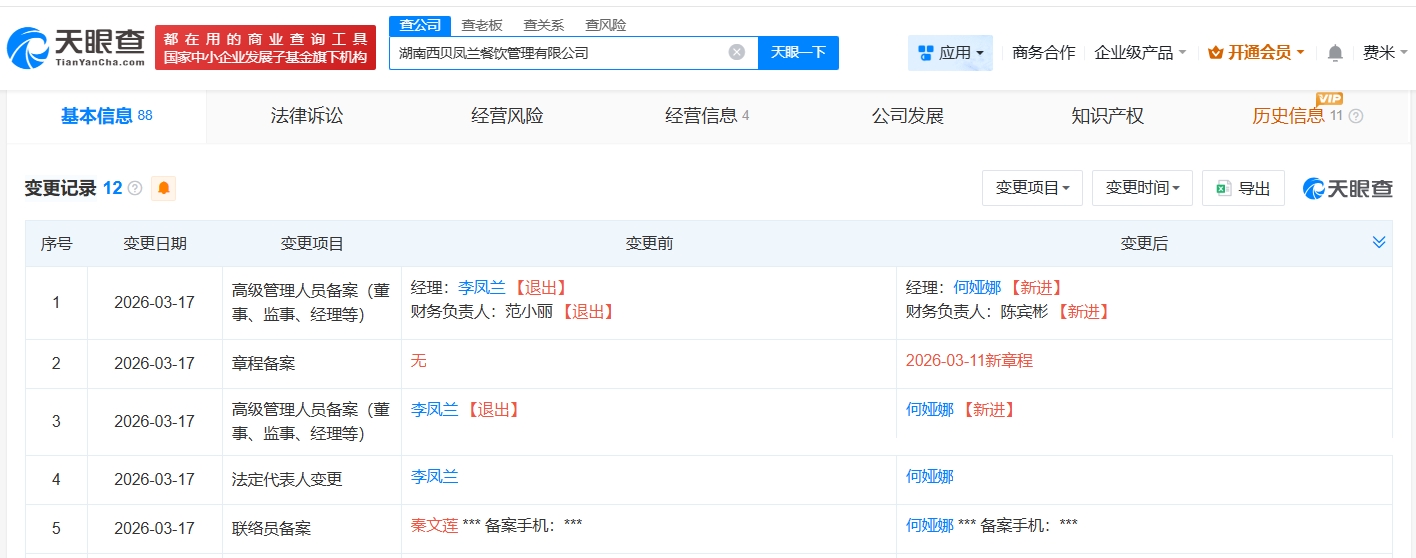
Task: Open 开通会员 membership link
Action: click(1256, 53)
